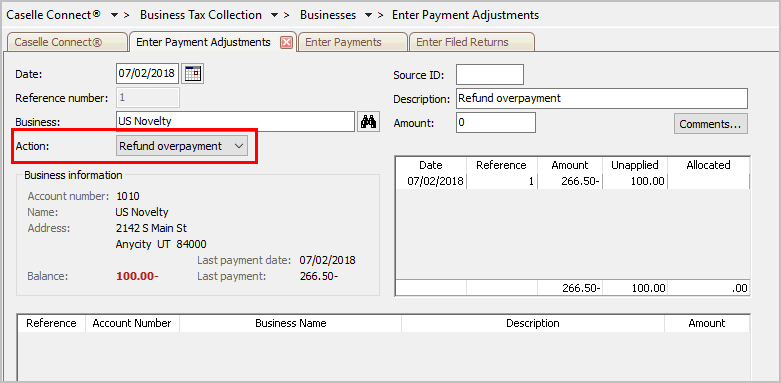
Task: Click Business Tax Collection in breadcrumb
Action: pos(201,15)
